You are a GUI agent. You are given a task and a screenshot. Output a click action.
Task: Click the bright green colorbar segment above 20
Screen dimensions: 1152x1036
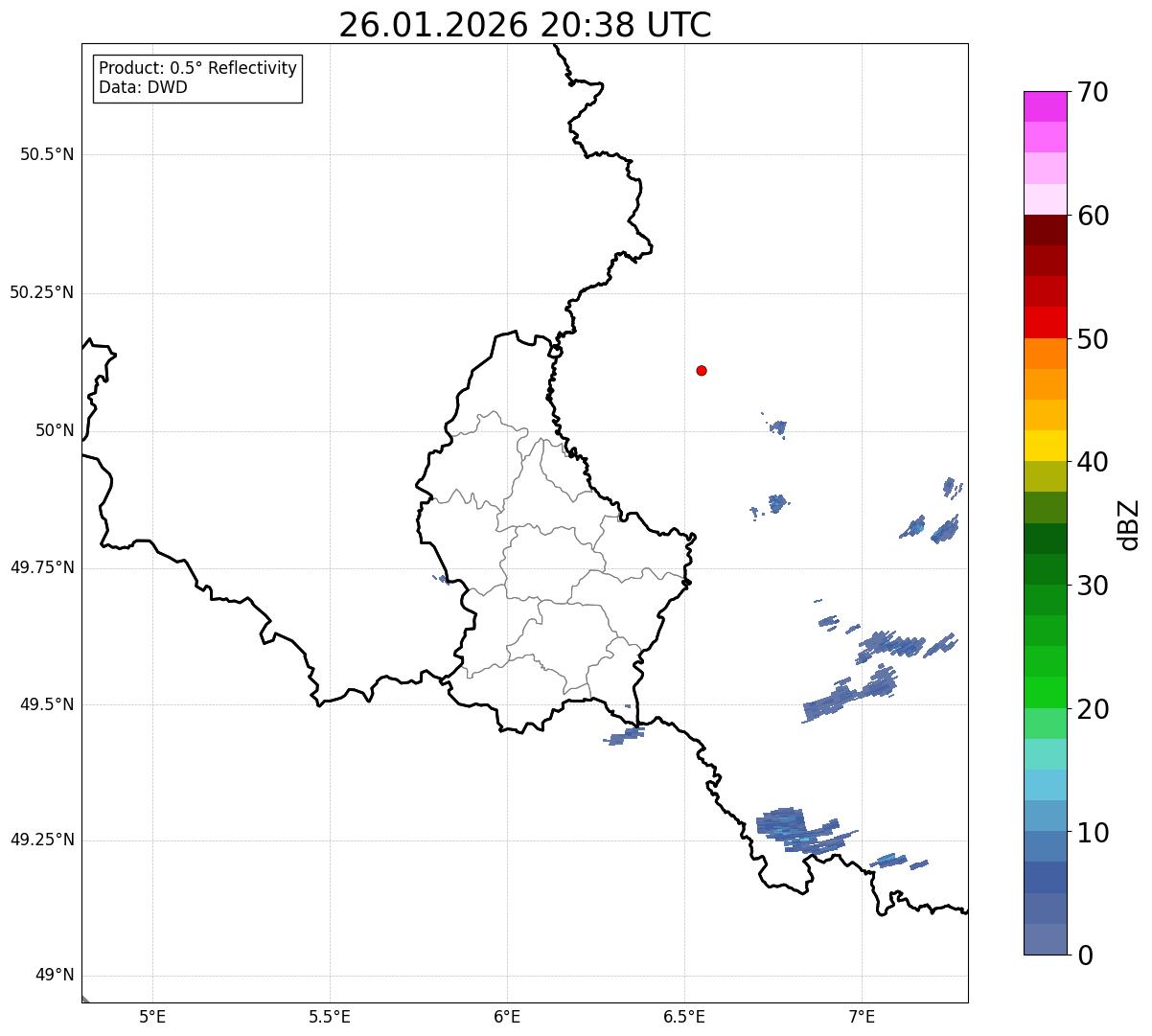pos(1045,693)
